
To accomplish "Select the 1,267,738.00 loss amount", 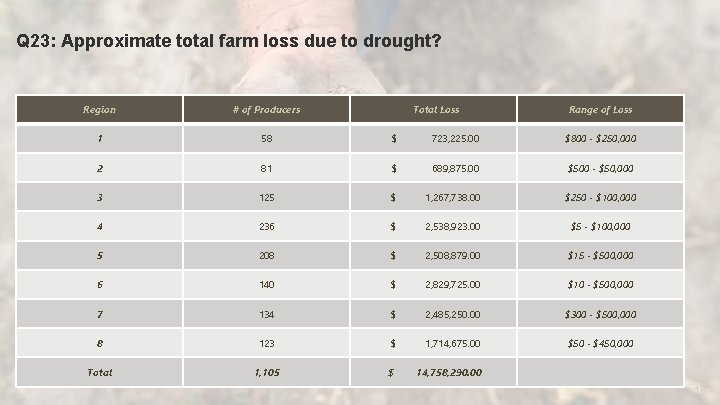I will [x=452, y=198].
